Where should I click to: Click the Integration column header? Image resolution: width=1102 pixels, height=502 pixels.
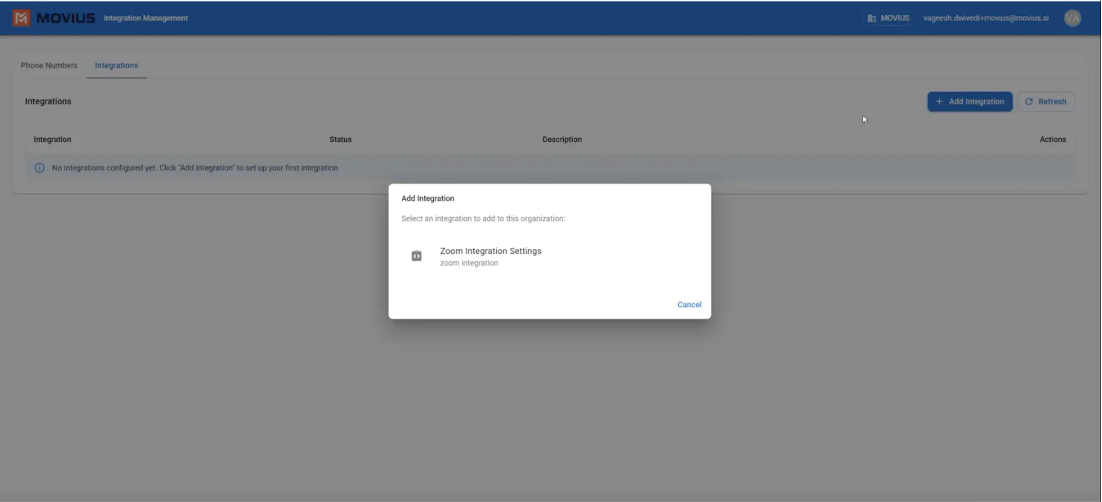[x=53, y=139]
